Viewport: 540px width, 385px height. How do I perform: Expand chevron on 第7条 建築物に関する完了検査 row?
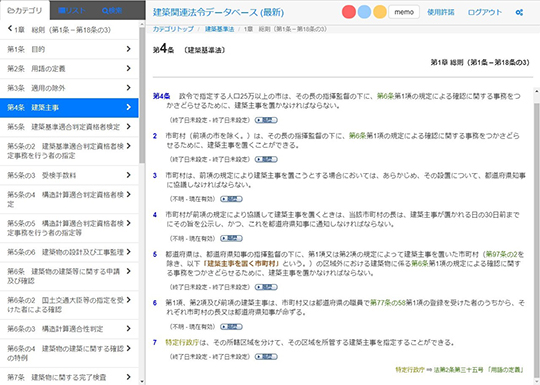click(128, 377)
